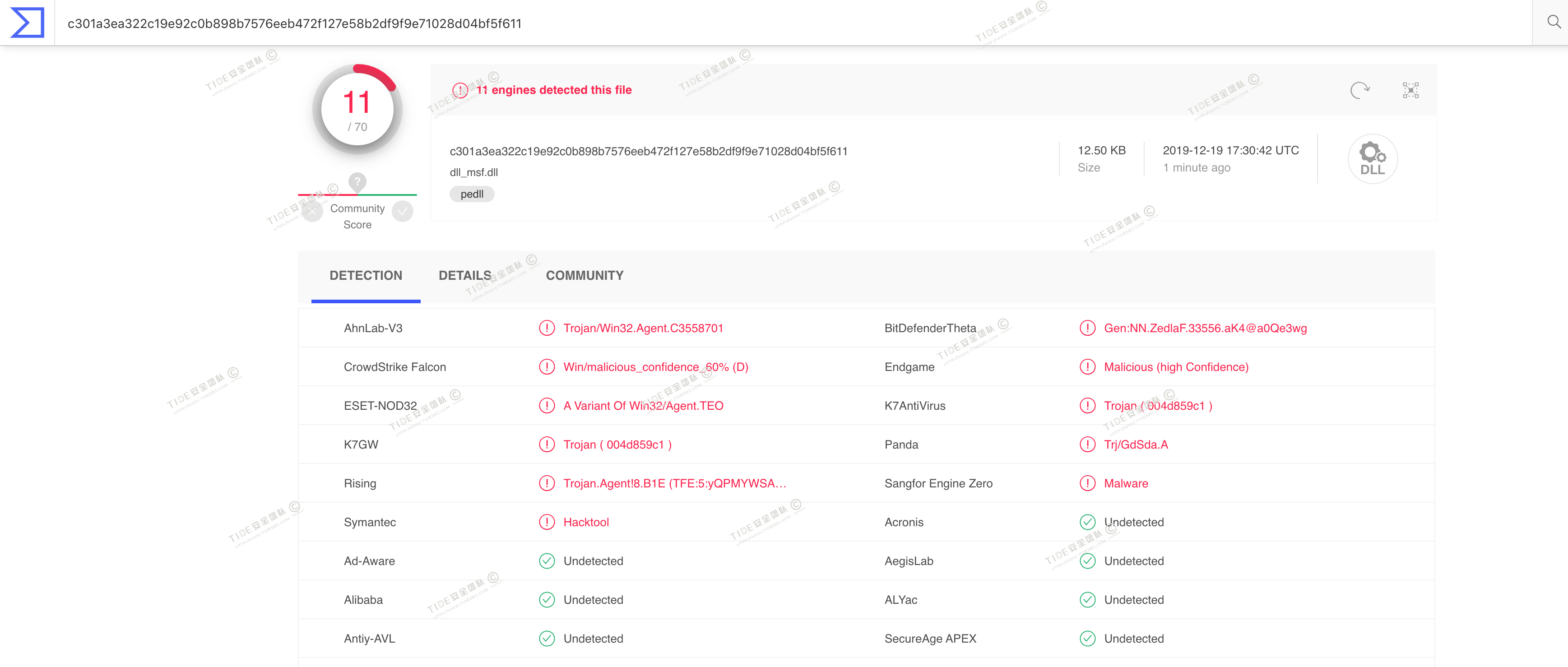This screenshot has height=667, width=1568.
Task: Click the alert icon beside engines detected
Action: click(x=460, y=91)
